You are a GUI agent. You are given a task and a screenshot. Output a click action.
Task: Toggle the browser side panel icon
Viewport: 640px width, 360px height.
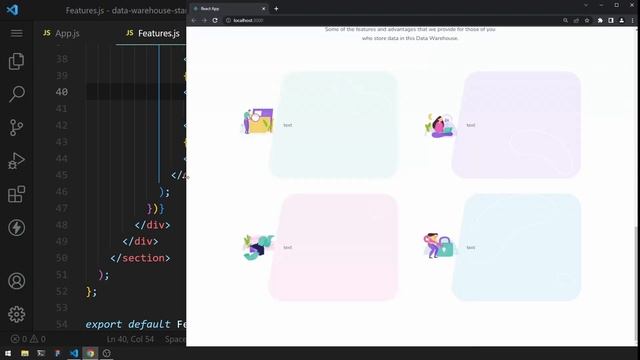coord(611,20)
